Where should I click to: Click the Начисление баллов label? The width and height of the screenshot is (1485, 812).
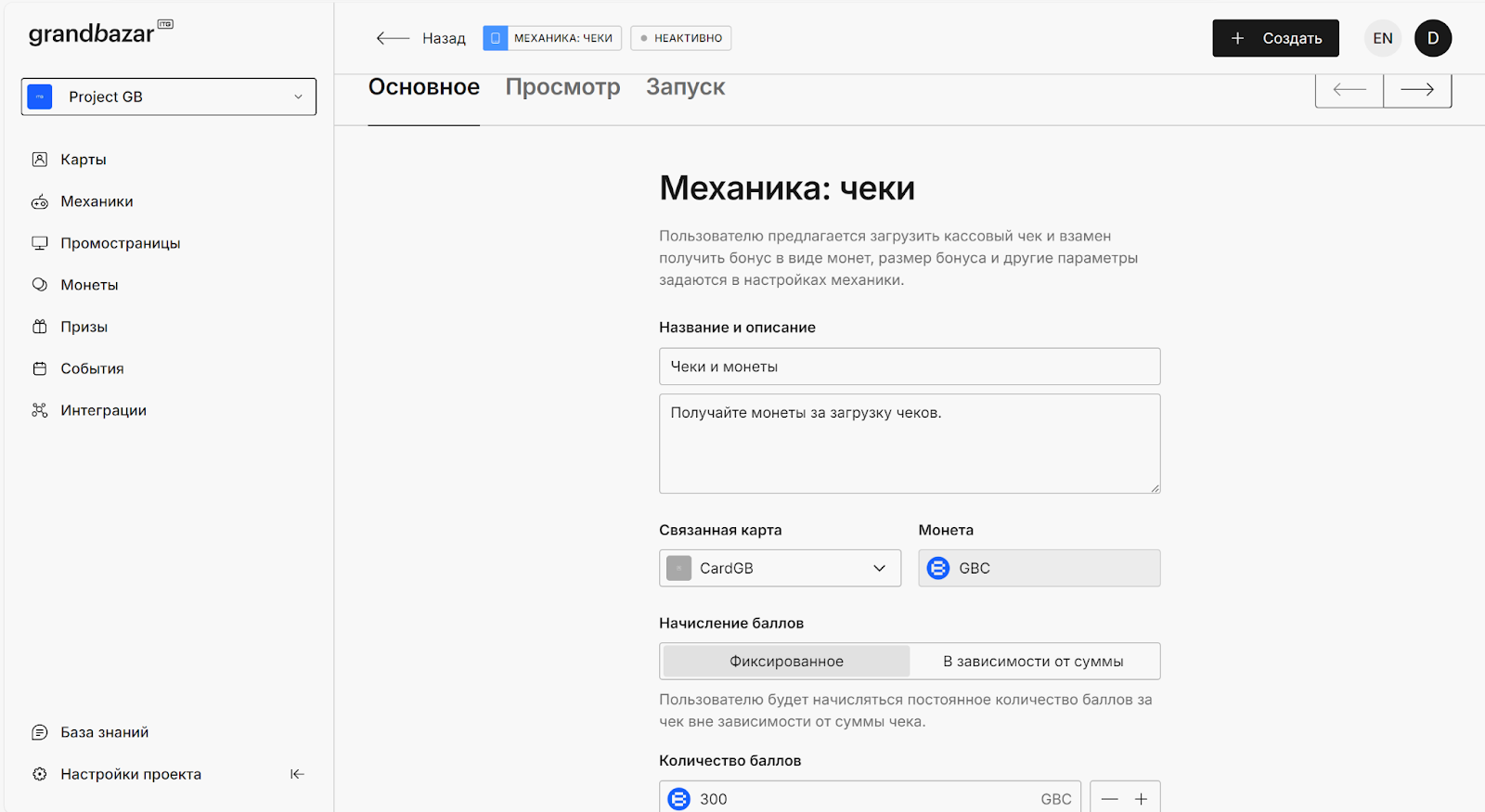[731, 624]
